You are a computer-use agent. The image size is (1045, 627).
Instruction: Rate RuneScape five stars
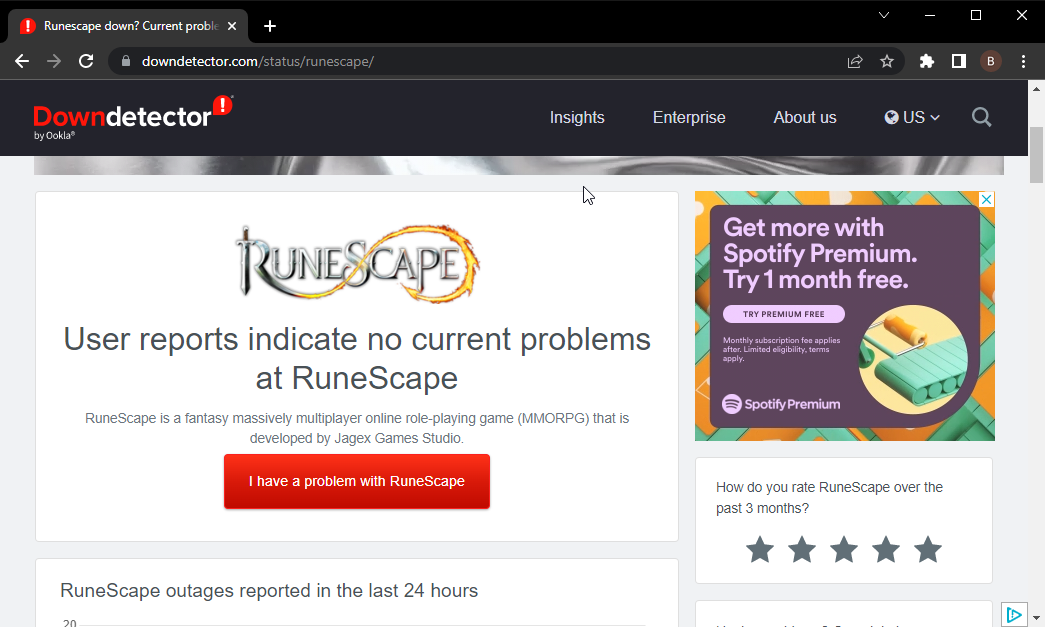point(928,550)
